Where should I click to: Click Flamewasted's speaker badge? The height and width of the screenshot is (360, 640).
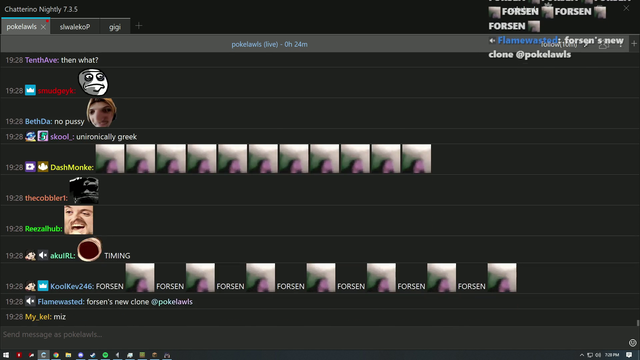point(30,301)
